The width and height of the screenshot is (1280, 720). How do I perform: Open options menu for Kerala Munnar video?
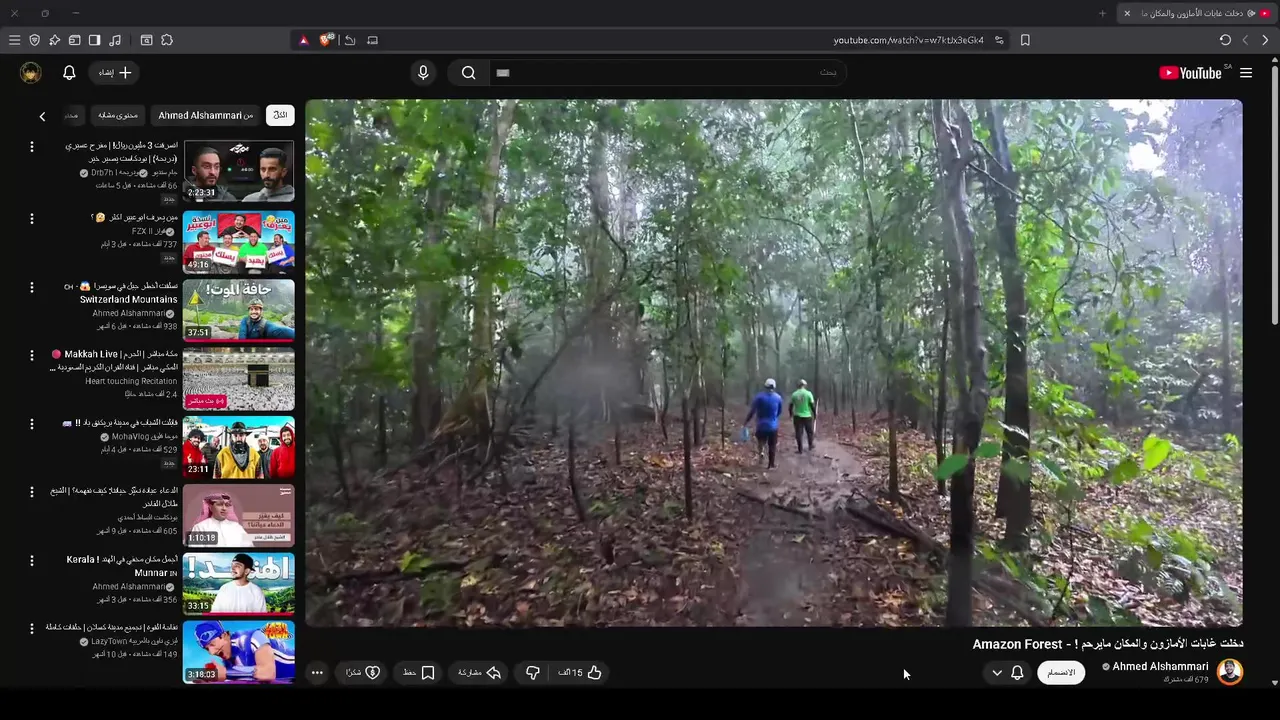click(31, 561)
